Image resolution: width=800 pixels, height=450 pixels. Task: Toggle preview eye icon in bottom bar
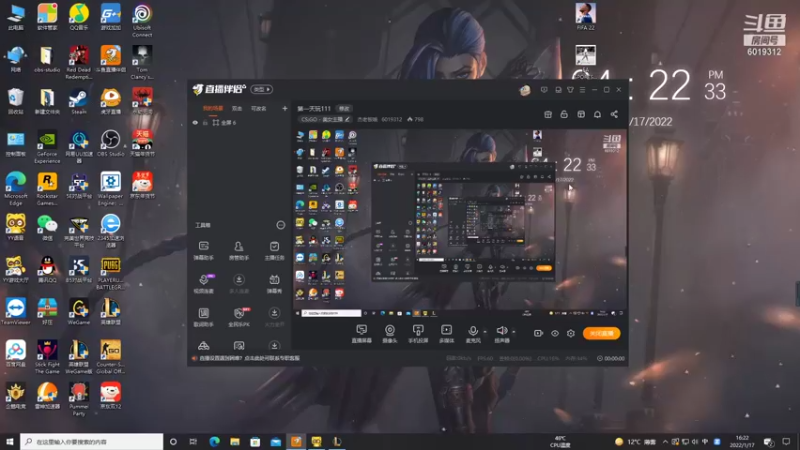pos(555,333)
